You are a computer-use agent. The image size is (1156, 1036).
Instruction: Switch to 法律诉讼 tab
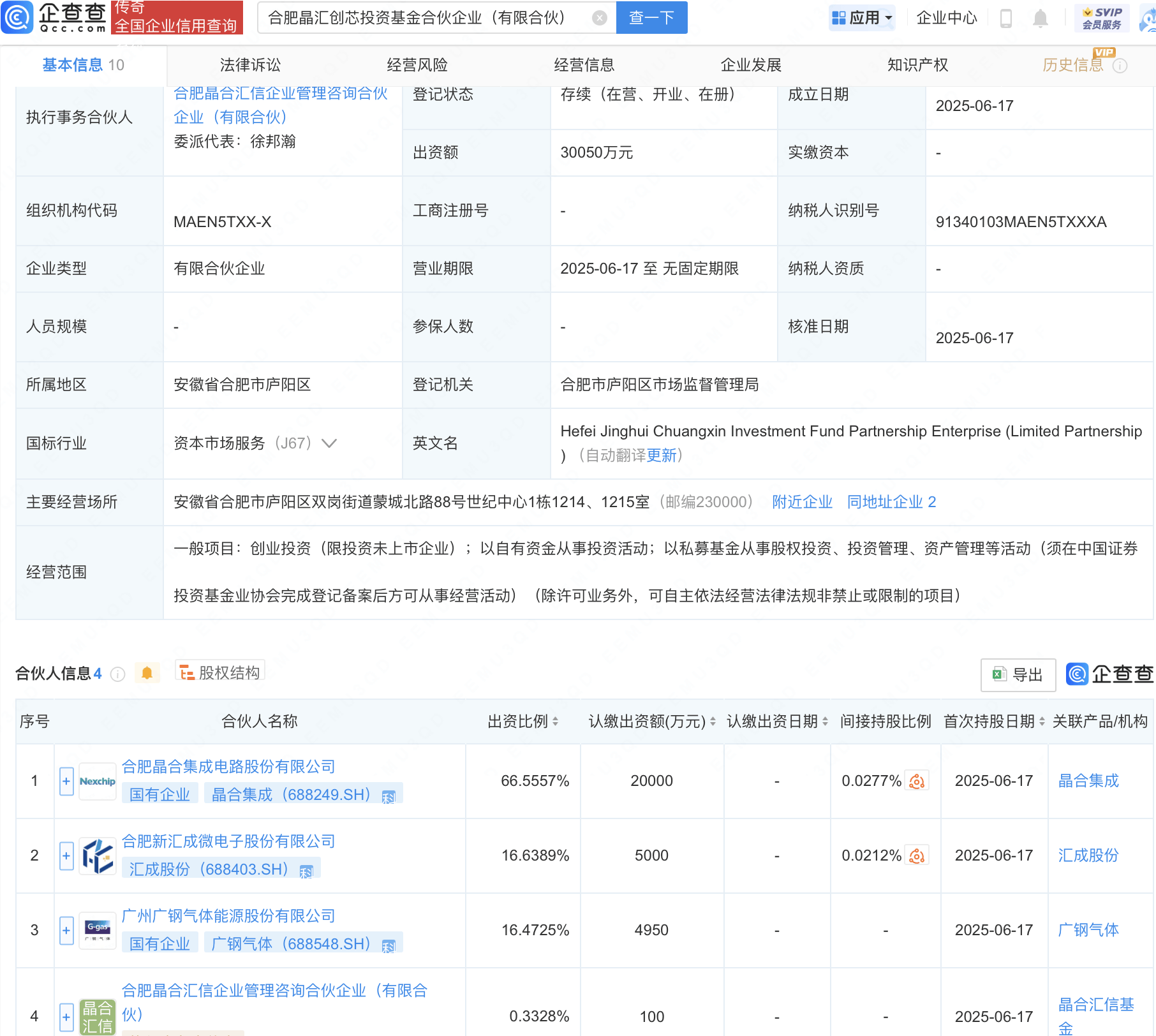(x=250, y=65)
